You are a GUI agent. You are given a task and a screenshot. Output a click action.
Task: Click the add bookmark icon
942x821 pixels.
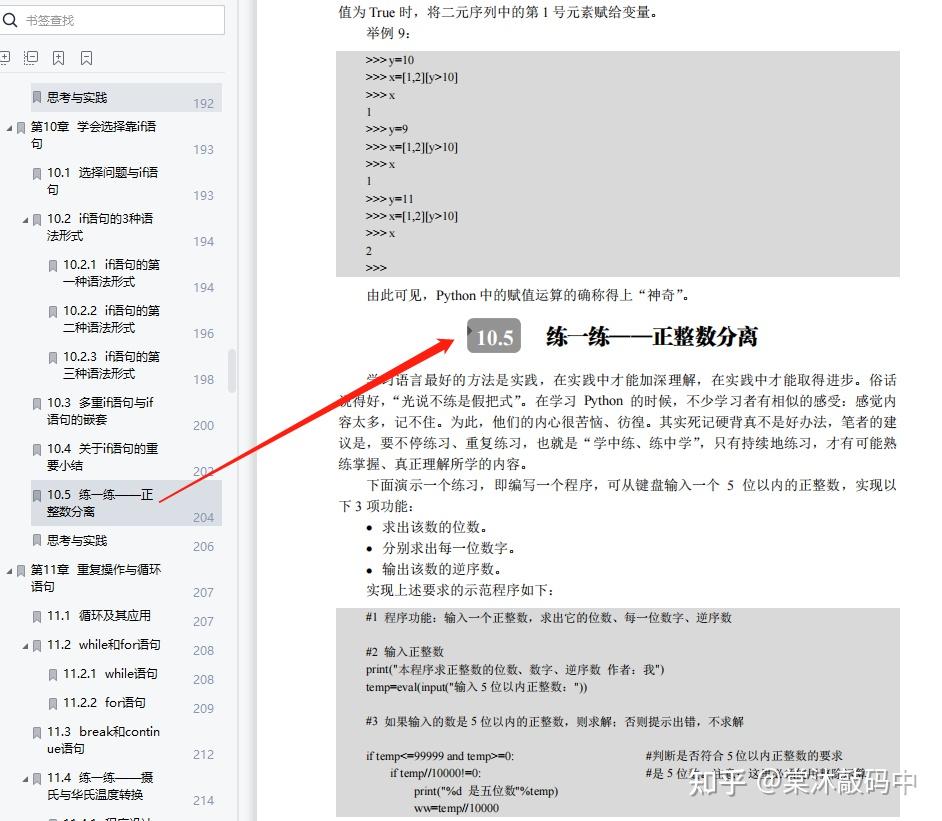59,58
